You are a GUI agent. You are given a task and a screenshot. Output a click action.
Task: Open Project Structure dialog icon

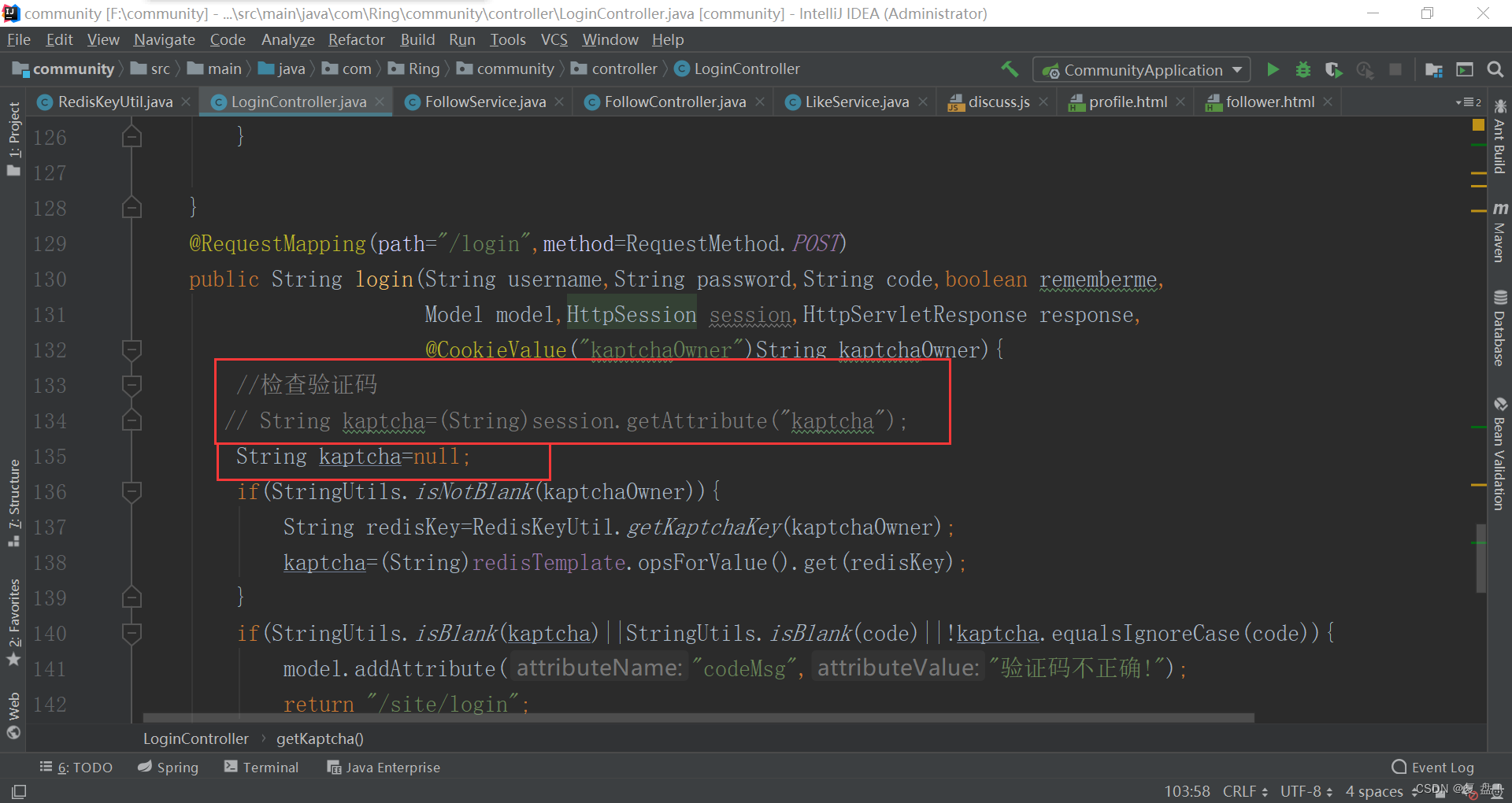click(x=1434, y=70)
